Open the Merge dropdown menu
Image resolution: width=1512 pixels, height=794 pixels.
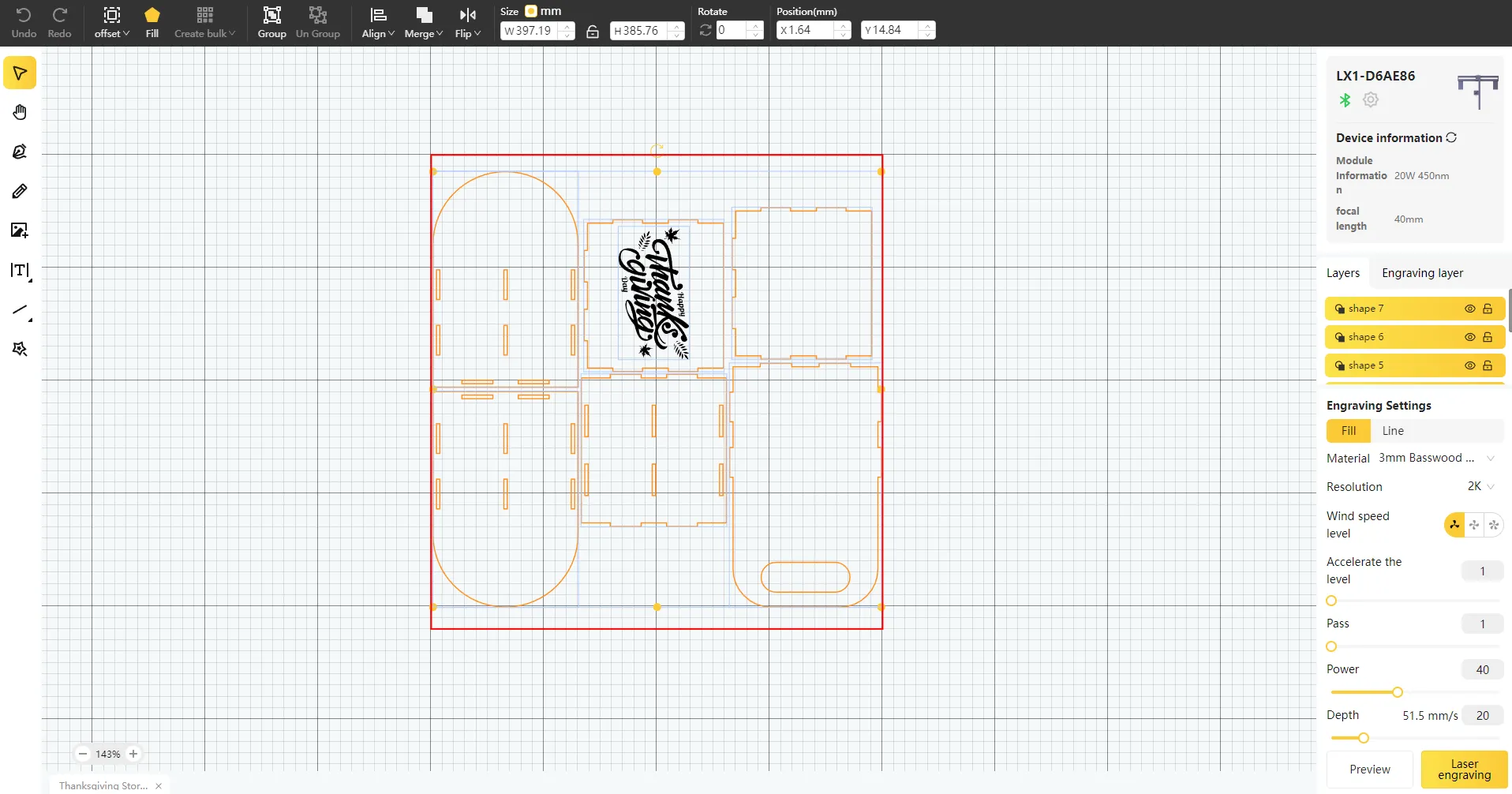(x=424, y=22)
